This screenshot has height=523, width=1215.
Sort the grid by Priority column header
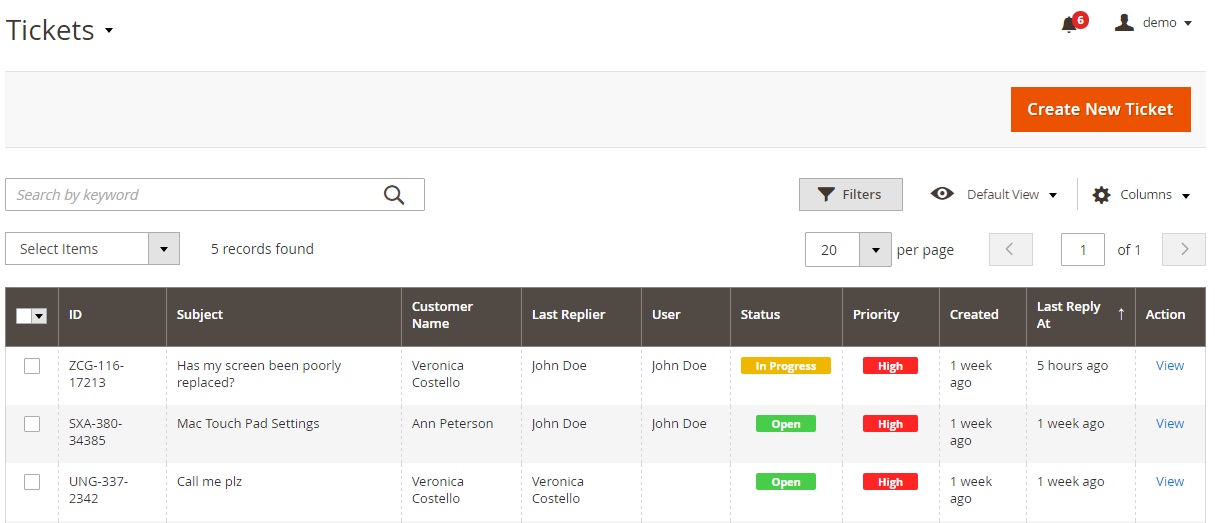pos(876,314)
